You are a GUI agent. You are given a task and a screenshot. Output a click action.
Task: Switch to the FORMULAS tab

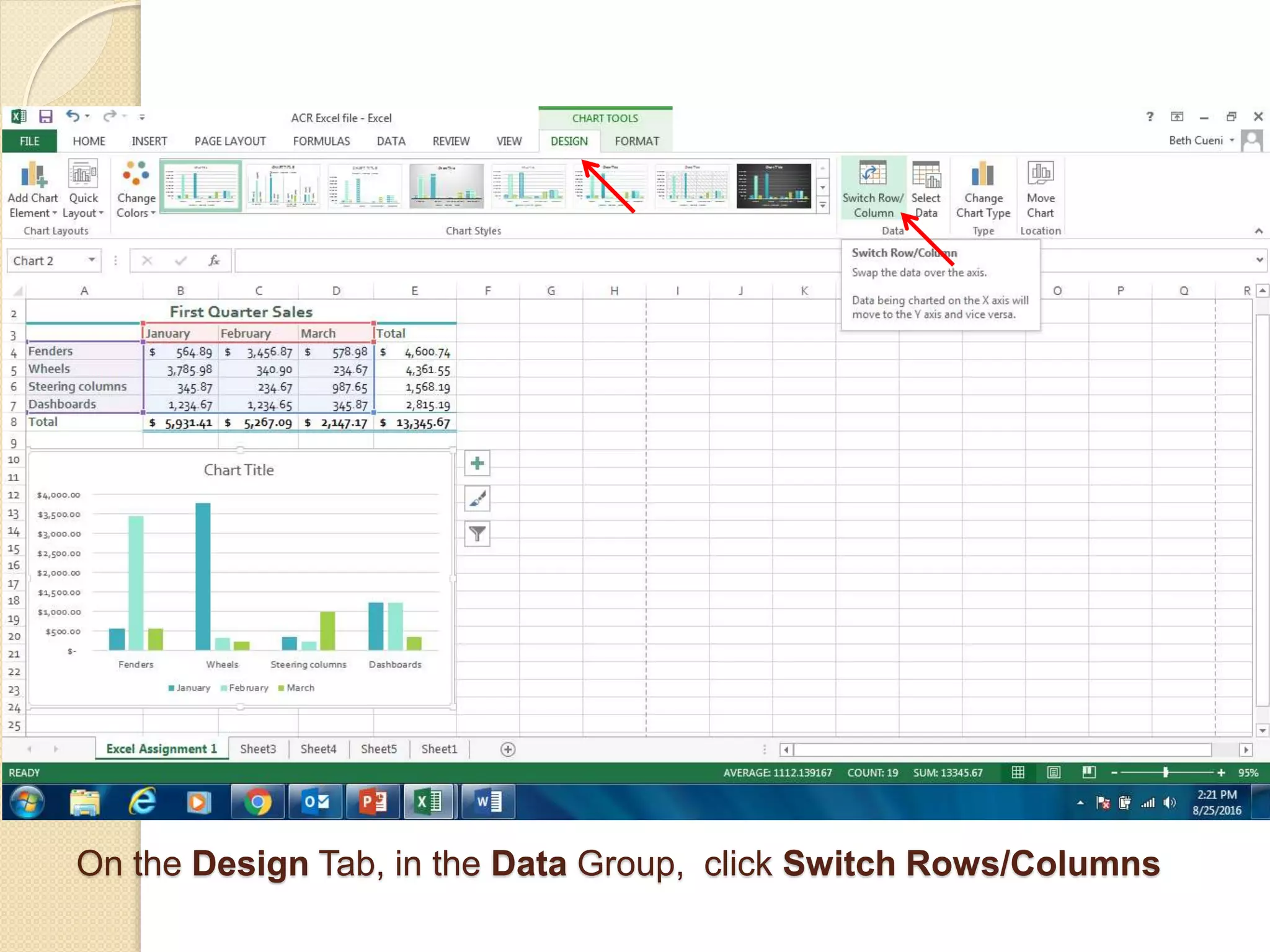click(321, 141)
